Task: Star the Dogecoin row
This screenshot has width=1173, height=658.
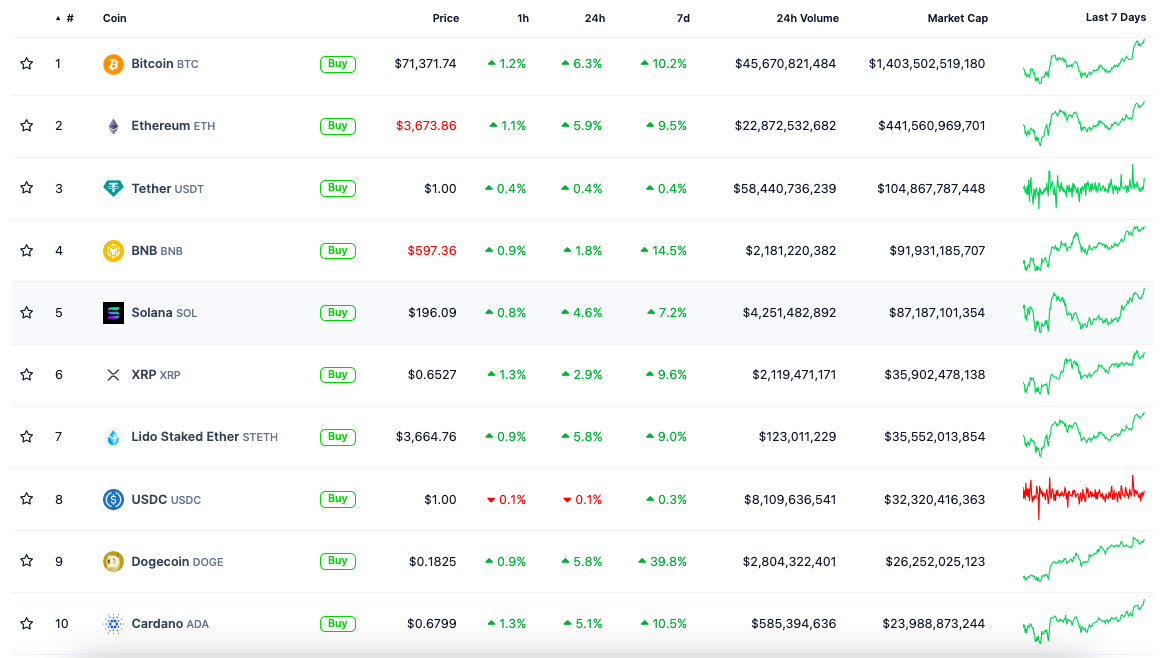Action: click(x=27, y=561)
